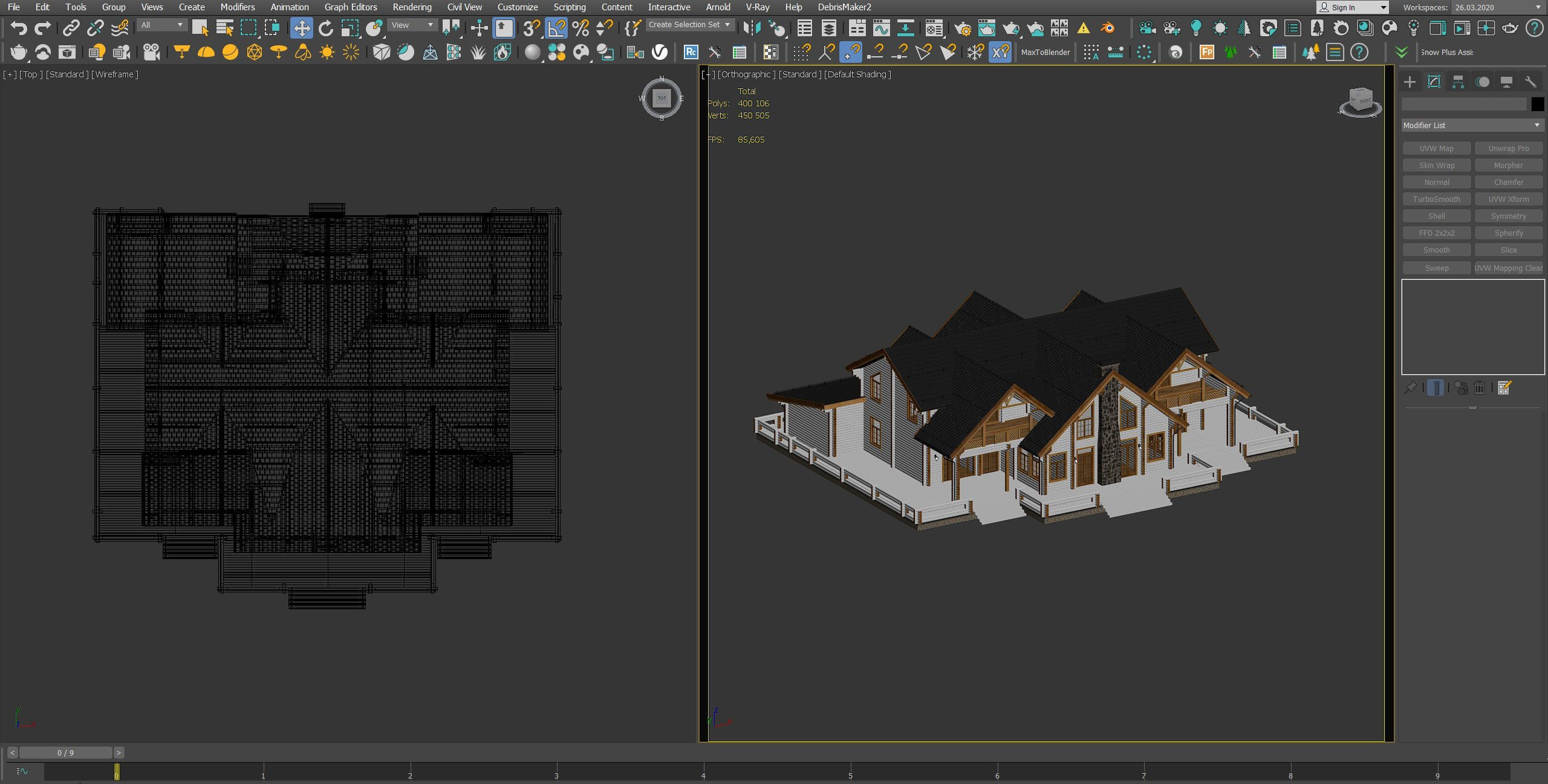This screenshot has width=1548, height=784.
Task: Click the black object color swatch
Action: coord(1538,104)
